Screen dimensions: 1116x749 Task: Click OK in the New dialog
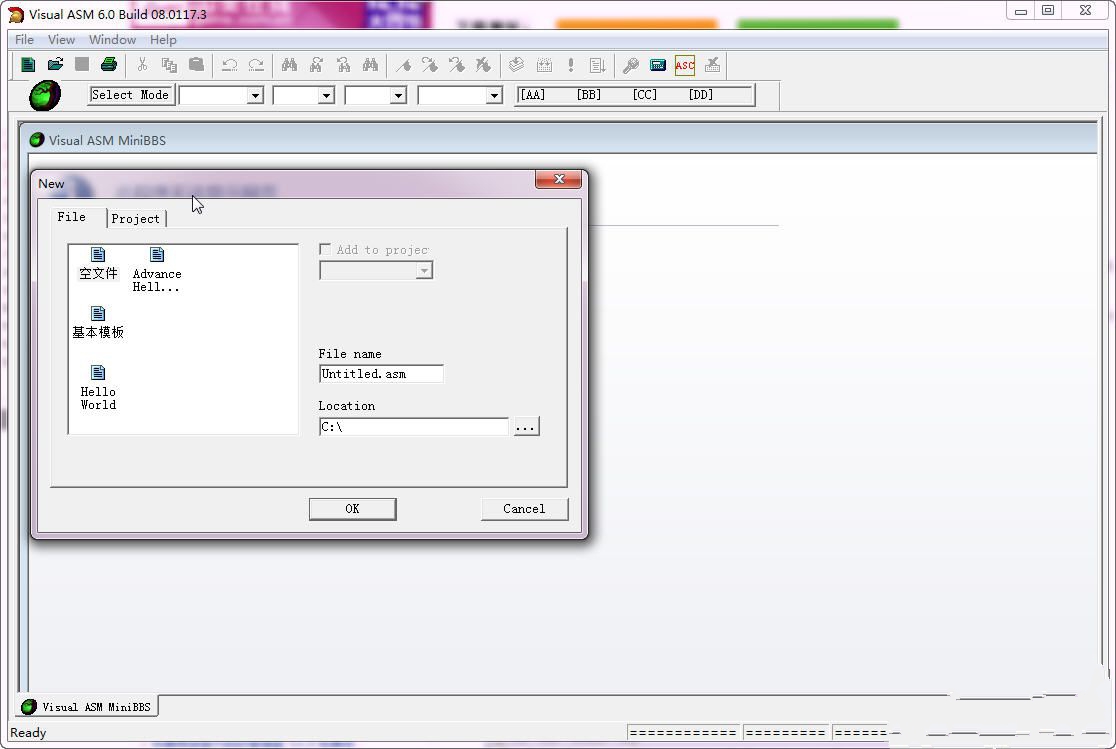point(352,509)
